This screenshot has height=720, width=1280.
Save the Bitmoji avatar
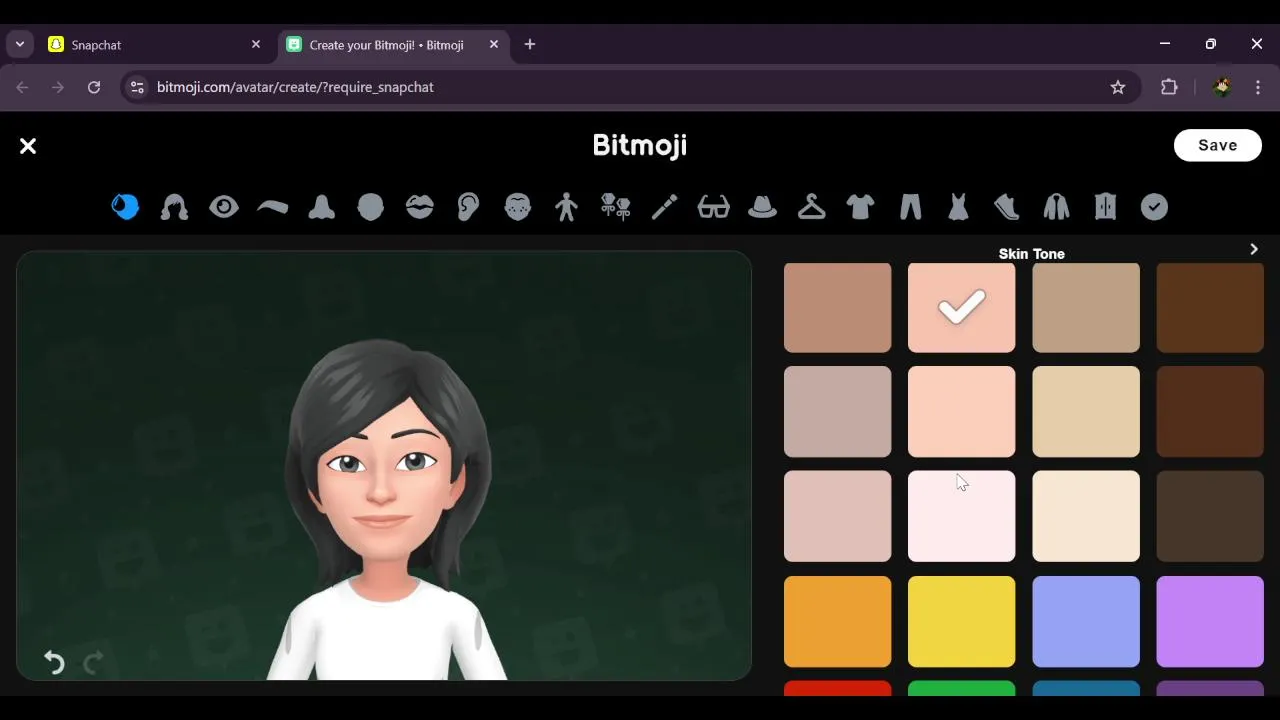click(x=1217, y=145)
